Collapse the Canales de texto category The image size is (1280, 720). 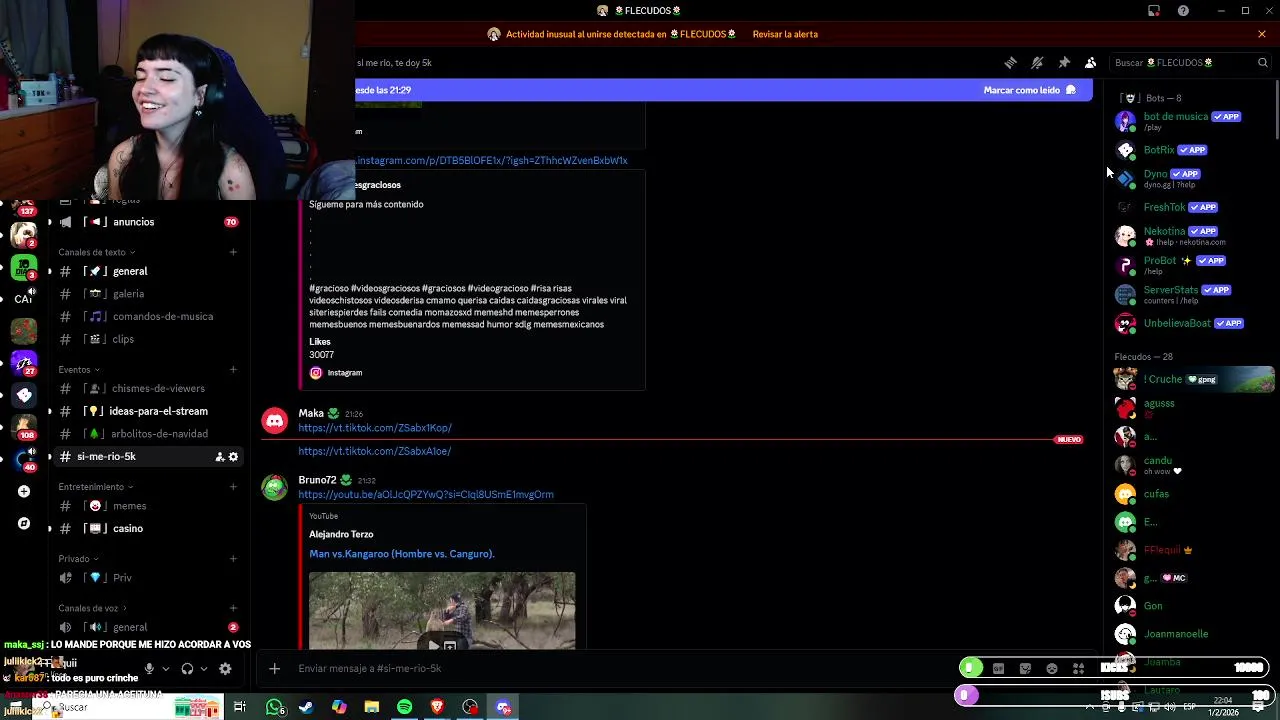[x=96, y=252]
